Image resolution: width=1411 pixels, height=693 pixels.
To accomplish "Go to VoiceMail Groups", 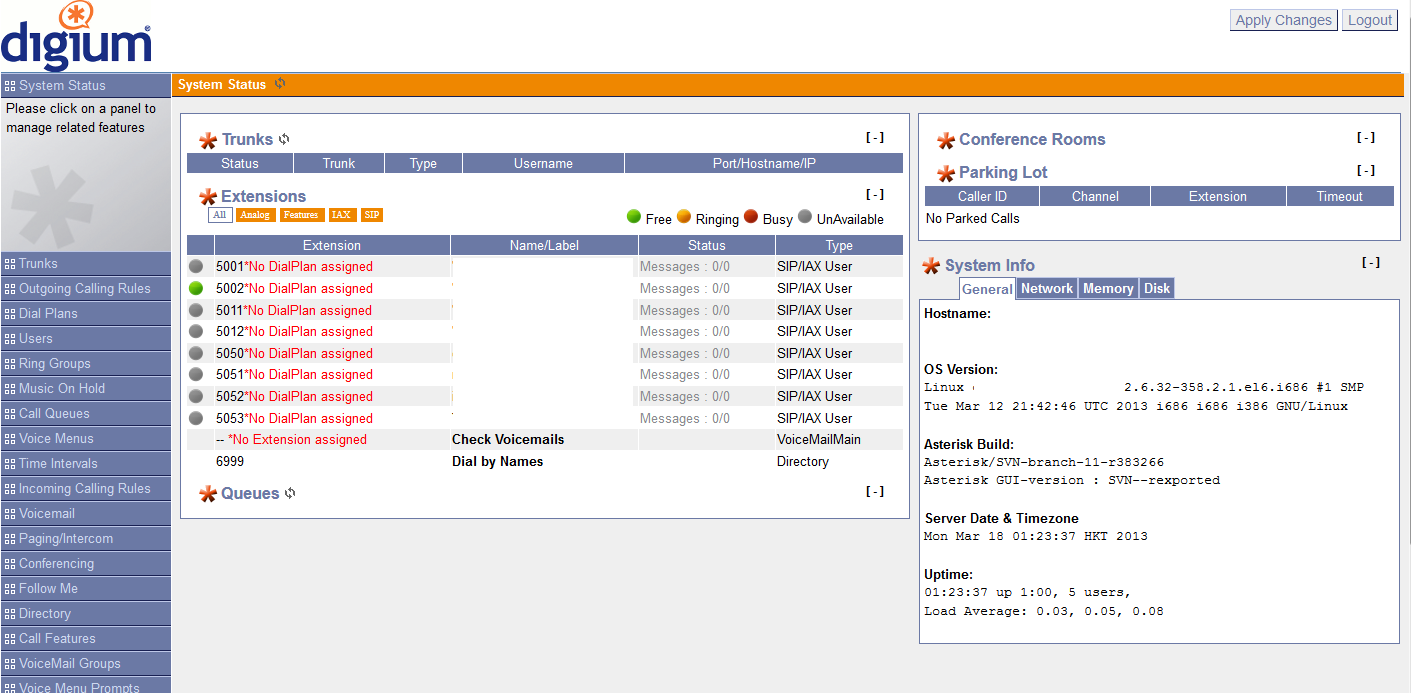I will coord(85,664).
